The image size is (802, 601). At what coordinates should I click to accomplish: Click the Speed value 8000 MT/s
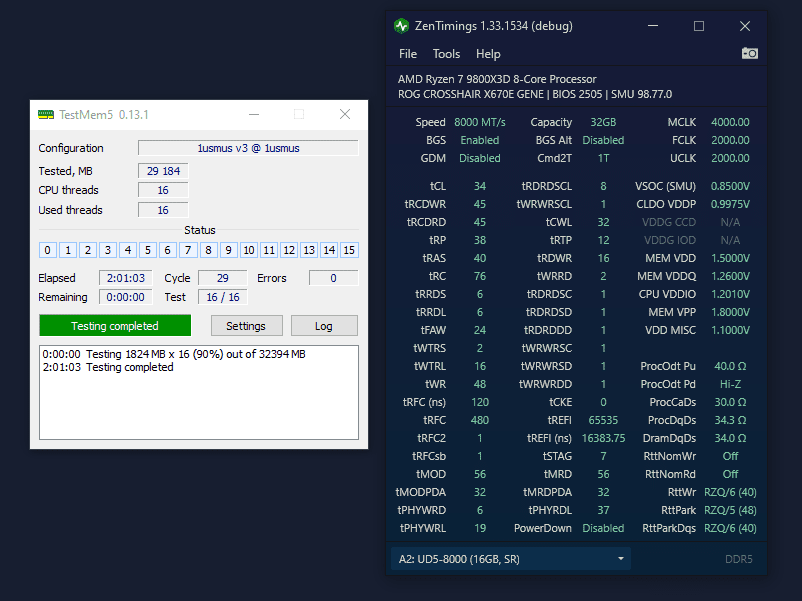[480, 122]
